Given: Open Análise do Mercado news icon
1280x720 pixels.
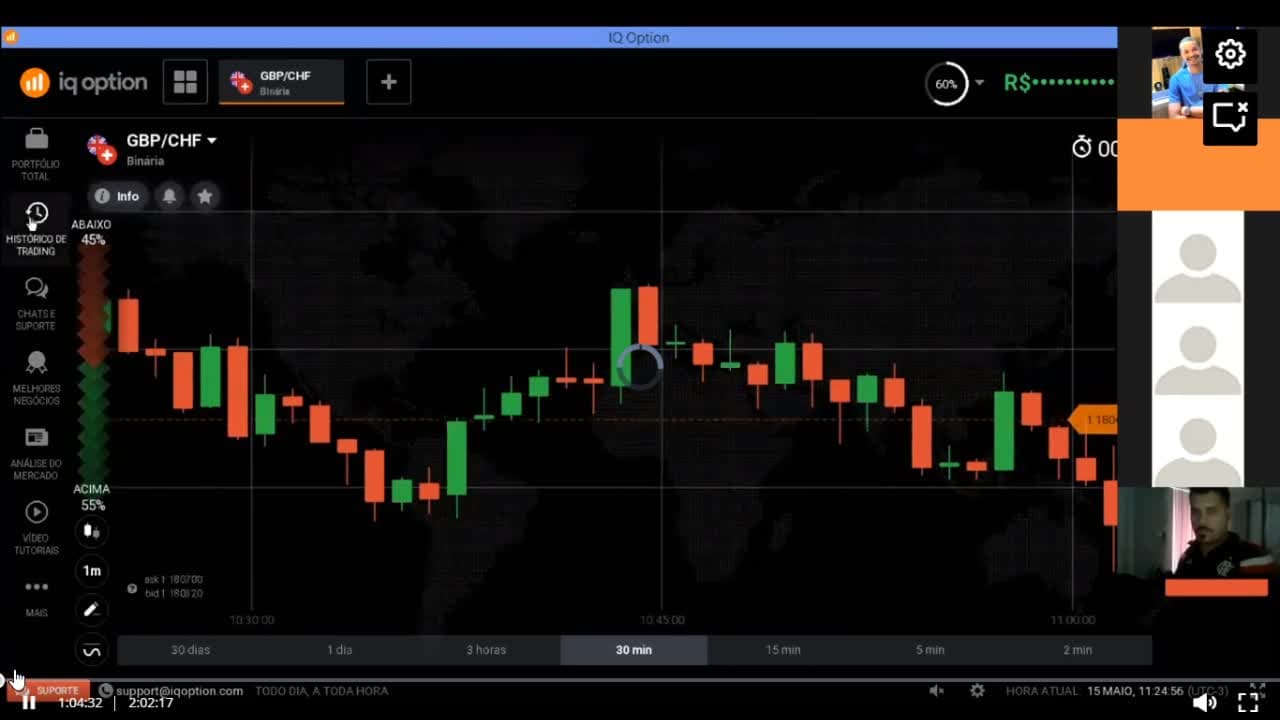Looking at the screenshot, I should point(36,438).
